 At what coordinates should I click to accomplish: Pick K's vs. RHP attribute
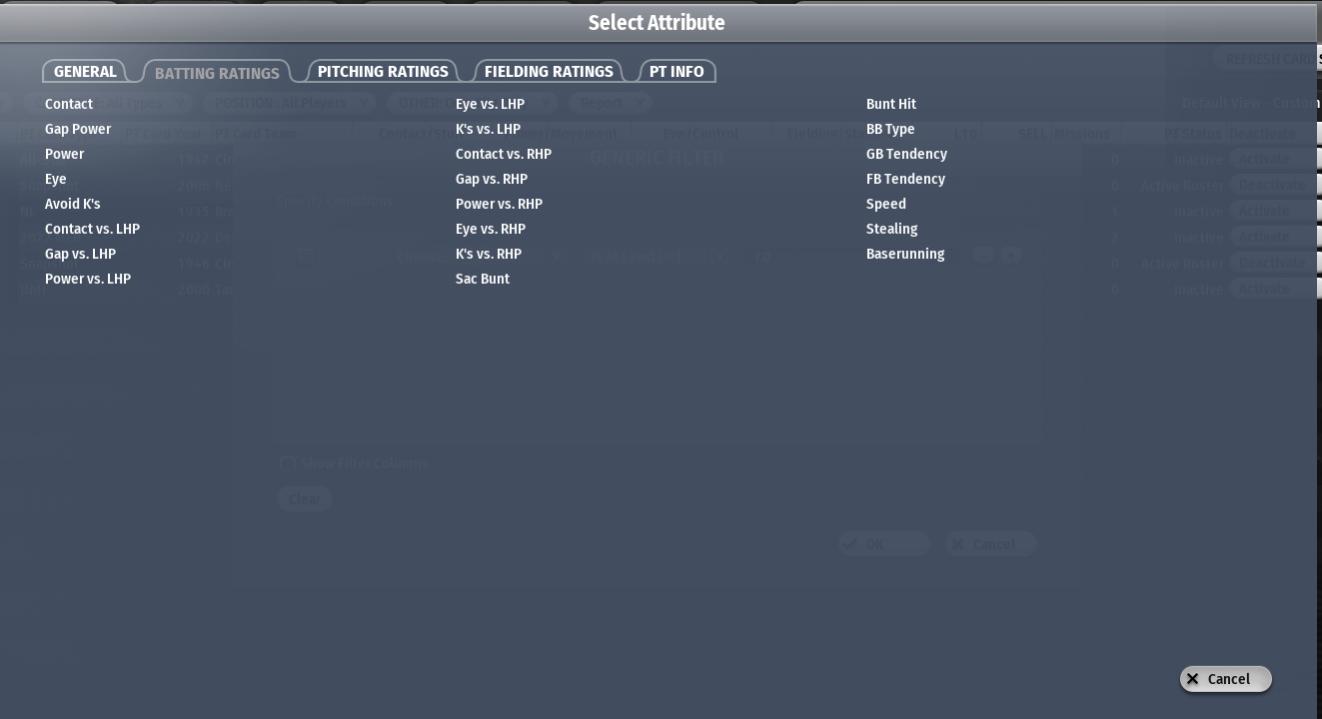pyautogui.click(x=488, y=254)
